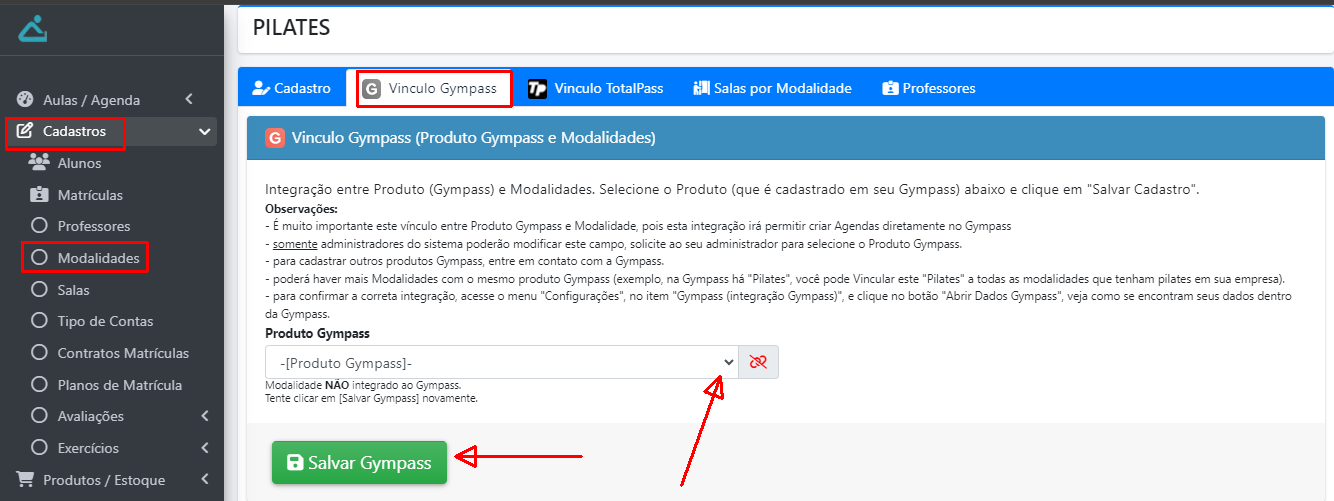This screenshot has width=1334, height=501.
Task: Click the Tente clicar em [Salvar Gympass] text
Action: click(371, 398)
